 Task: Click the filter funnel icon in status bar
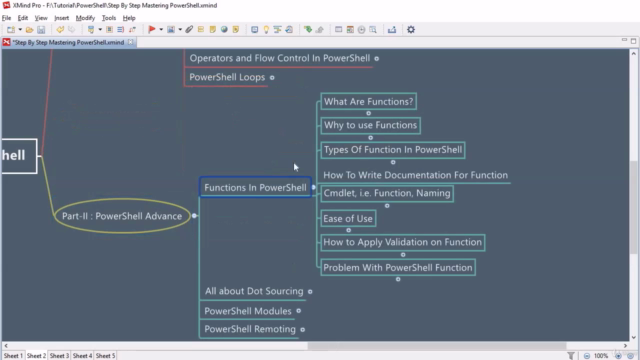point(571,356)
